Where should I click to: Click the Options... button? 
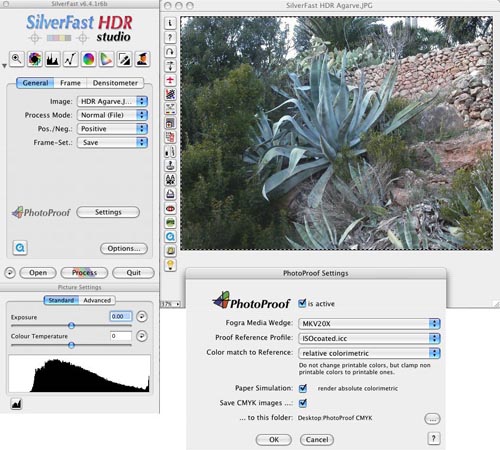pyautogui.click(x=124, y=248)
